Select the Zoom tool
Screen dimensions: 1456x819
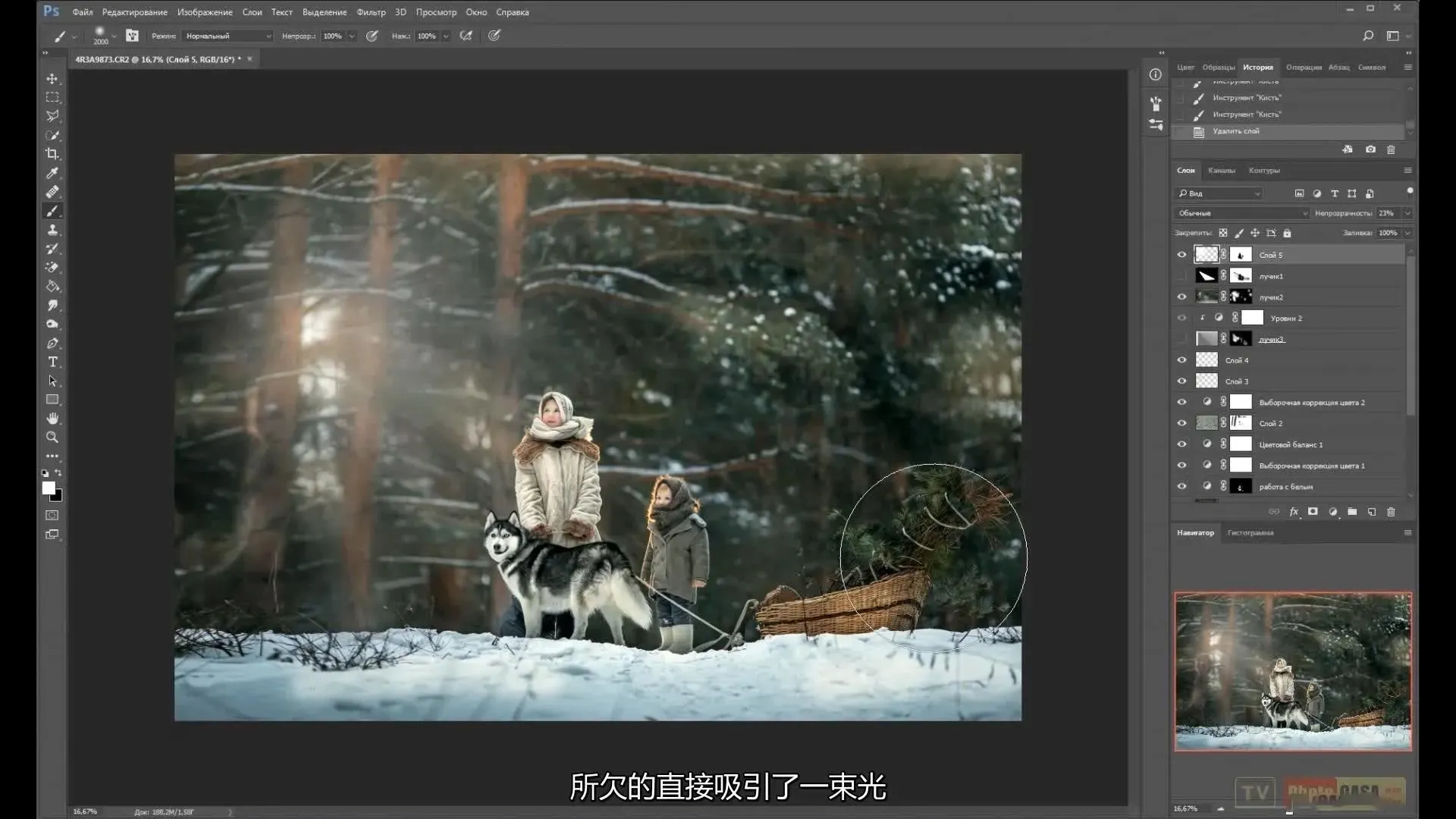click(x=52, y=438)
